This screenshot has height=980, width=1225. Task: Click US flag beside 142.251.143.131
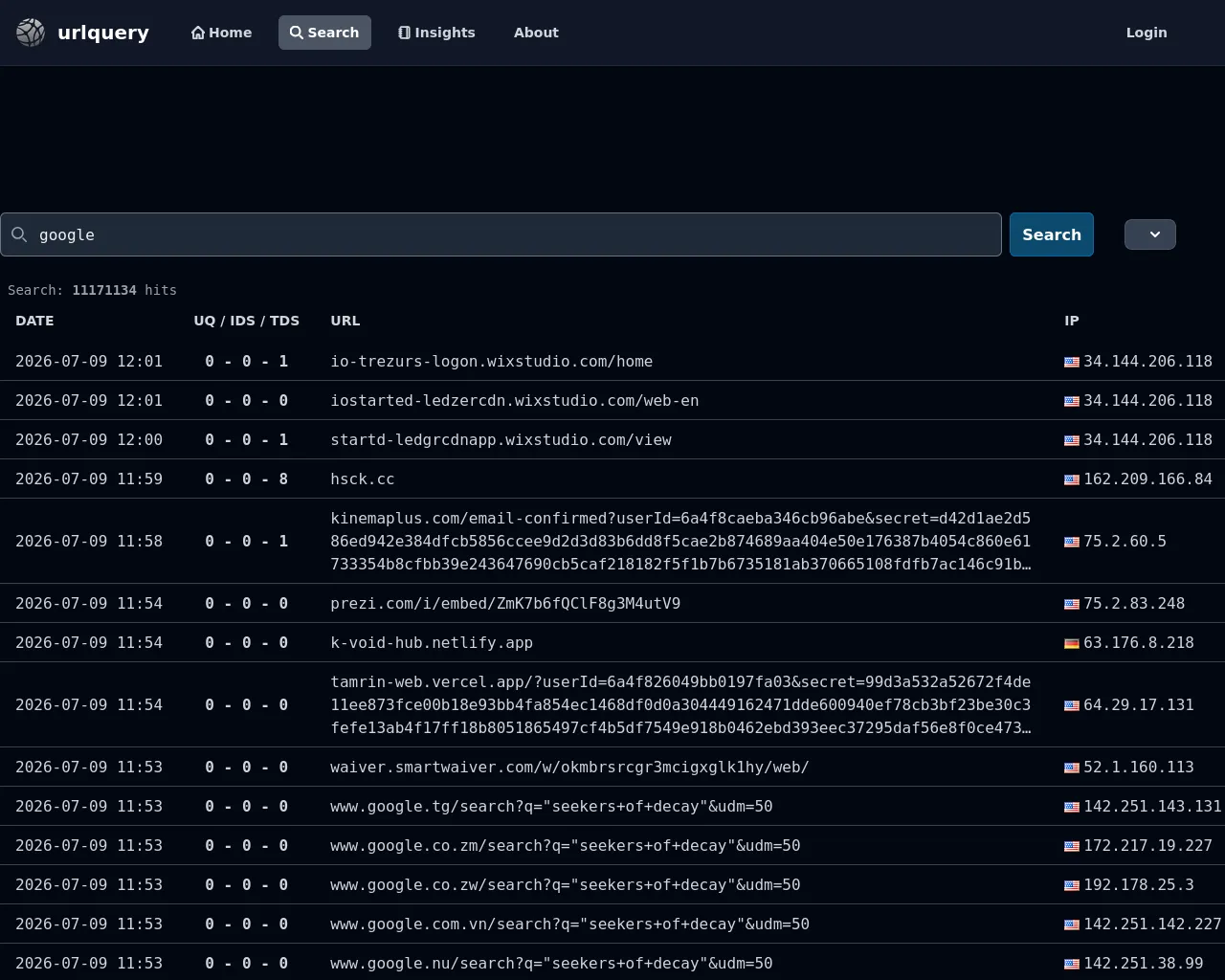pos(1072,807)
